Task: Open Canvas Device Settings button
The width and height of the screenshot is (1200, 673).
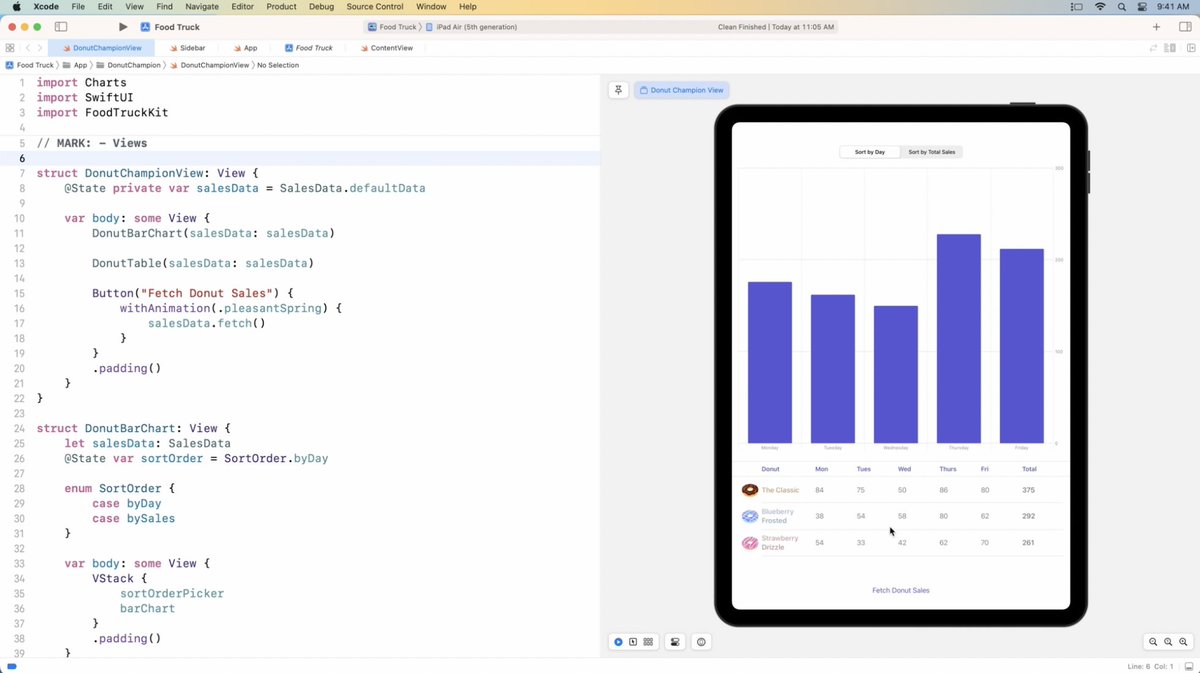Action: coord(675,642)
